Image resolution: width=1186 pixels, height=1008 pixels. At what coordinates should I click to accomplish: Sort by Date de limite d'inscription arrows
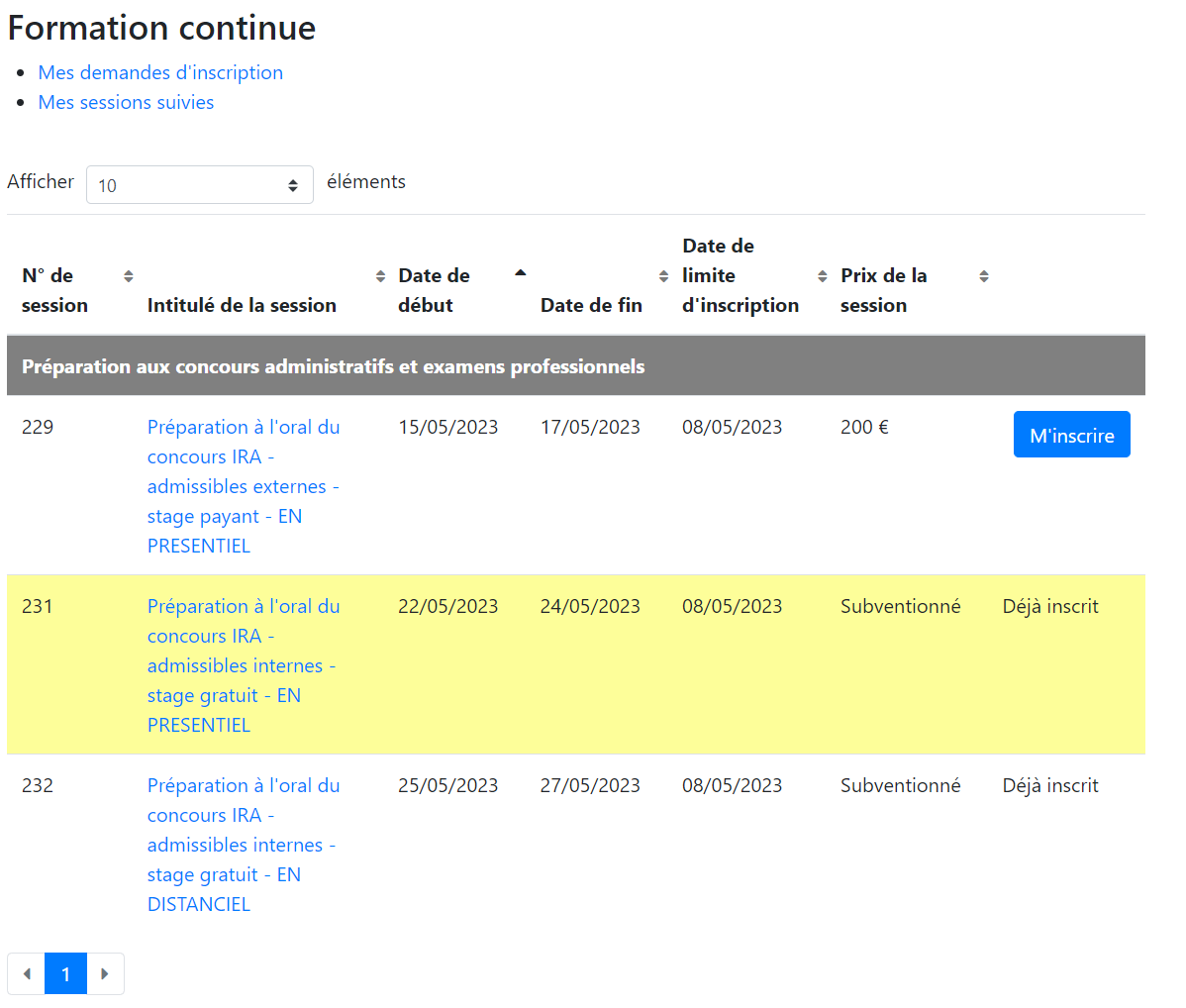coord(823,276)
